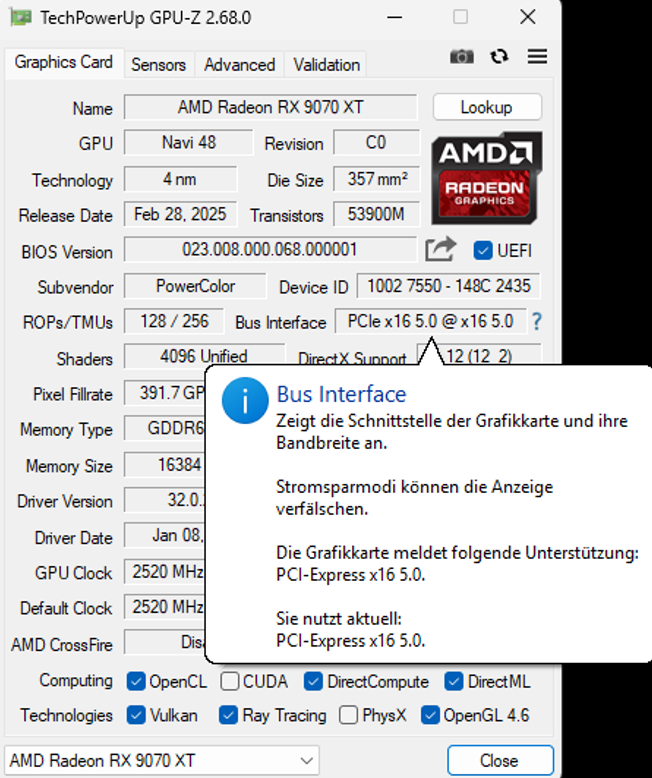Click the Device ID value 1002 7550 - 148C 2435
Image resolution: width=652 pixels, height=778 pixels.
(x=449, y=286)
